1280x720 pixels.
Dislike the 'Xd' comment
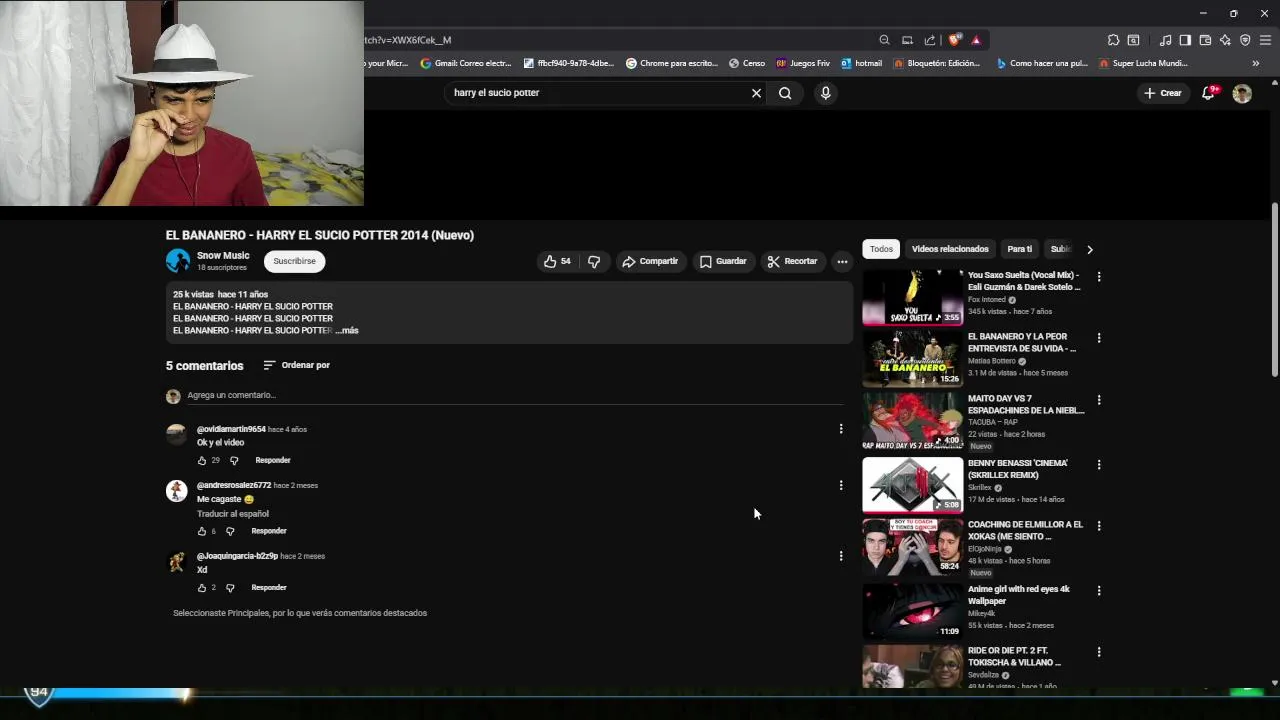(x=230, y=588)
